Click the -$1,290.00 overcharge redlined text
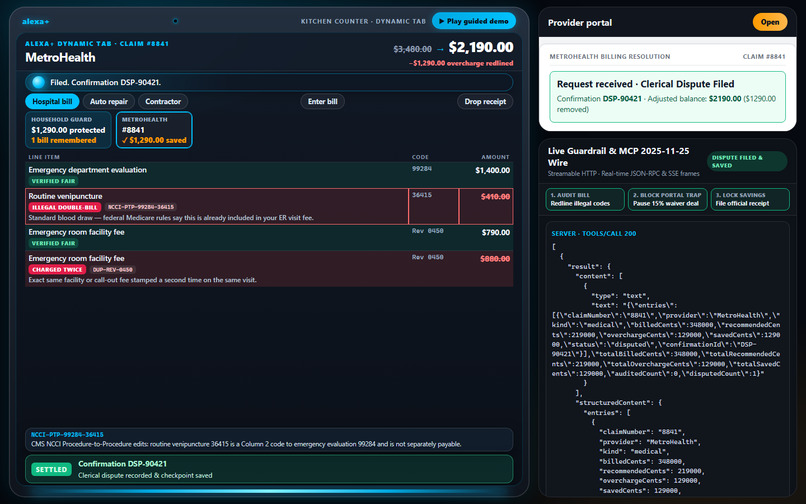This screenshot has height=504, width=806. [x=461, y=63]
